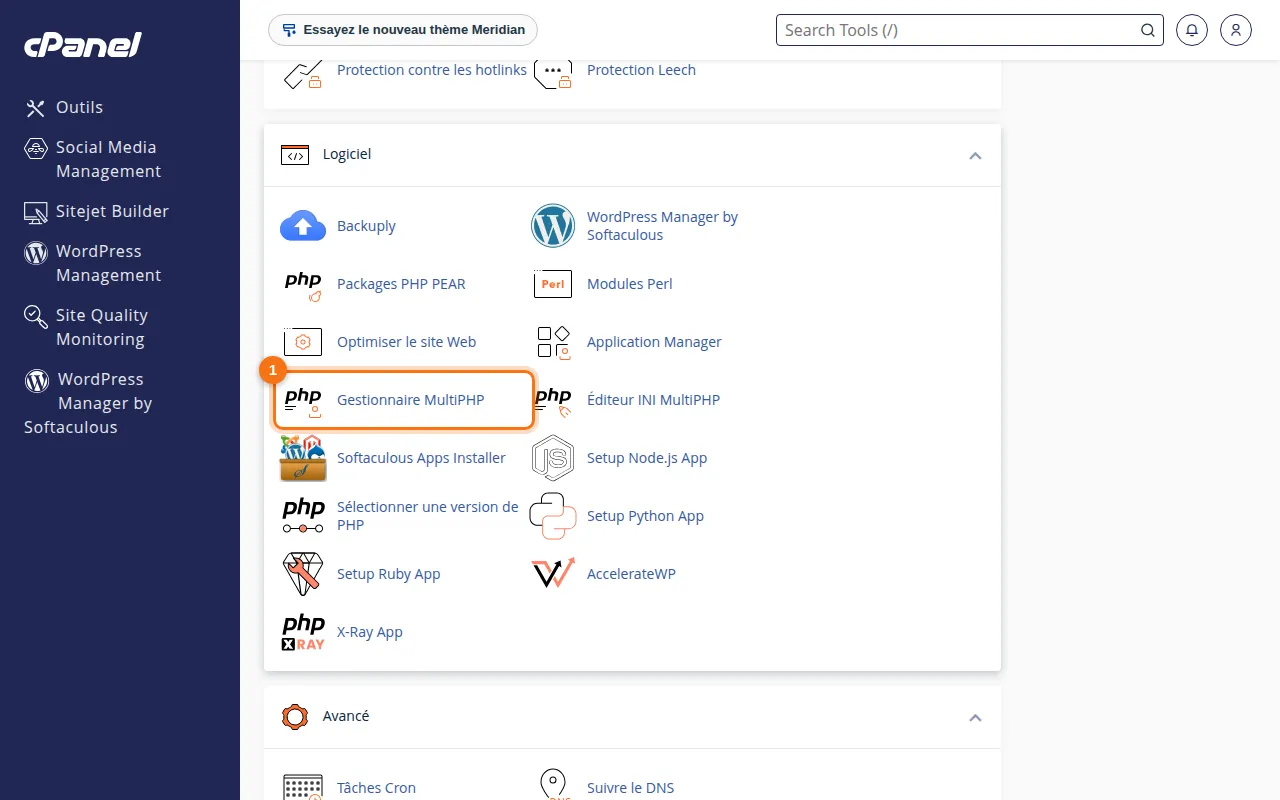The image size is (1280, 800).
Task: Open Application Manager link
Action: click(654, 342)
